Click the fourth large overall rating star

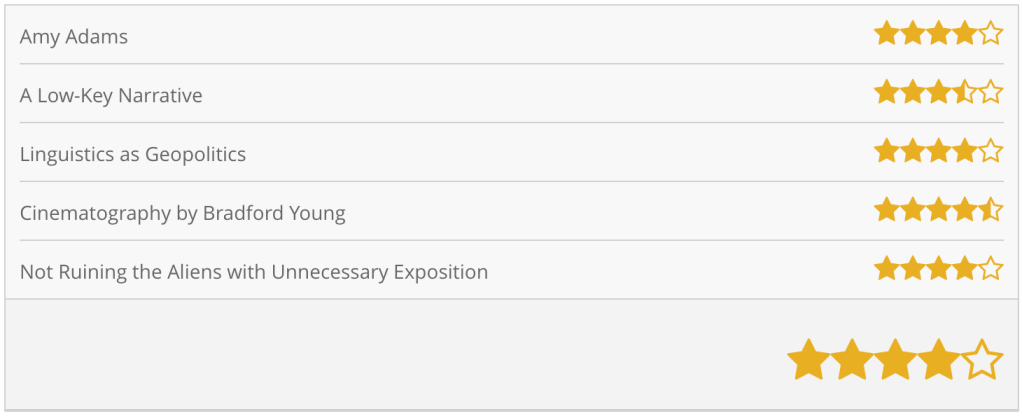point(938,360)
